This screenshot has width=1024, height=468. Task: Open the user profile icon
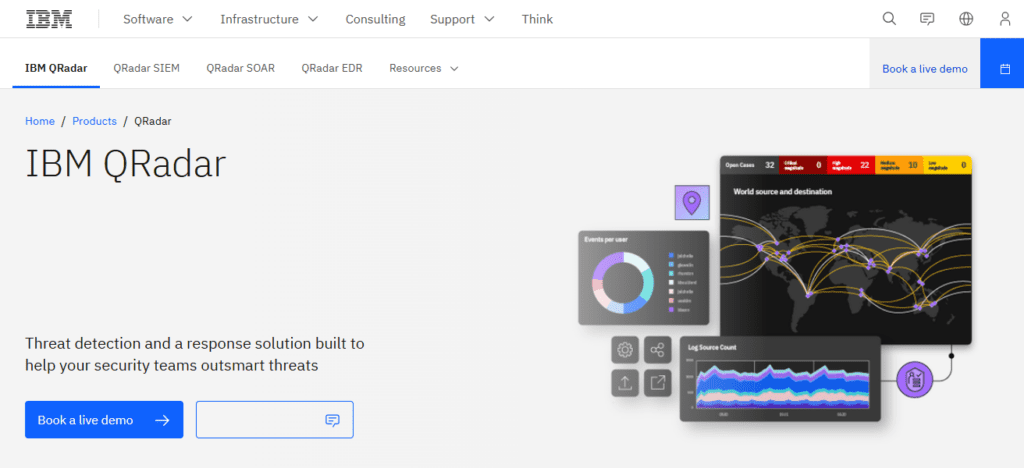(x=1005, y=19)
